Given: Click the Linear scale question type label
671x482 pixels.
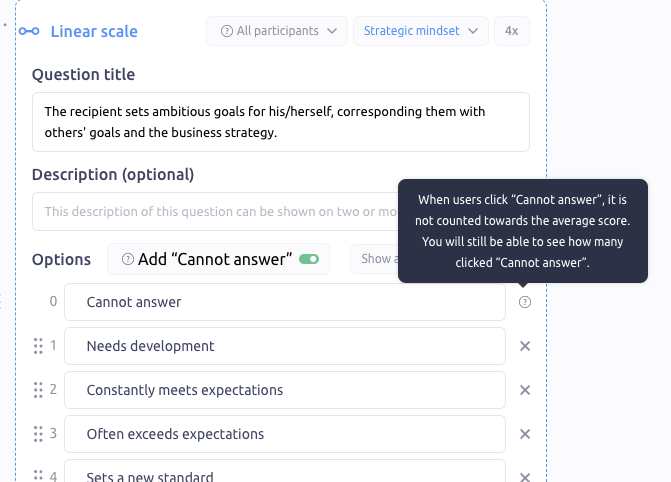Looking at the screenshot, I should 94,31.
